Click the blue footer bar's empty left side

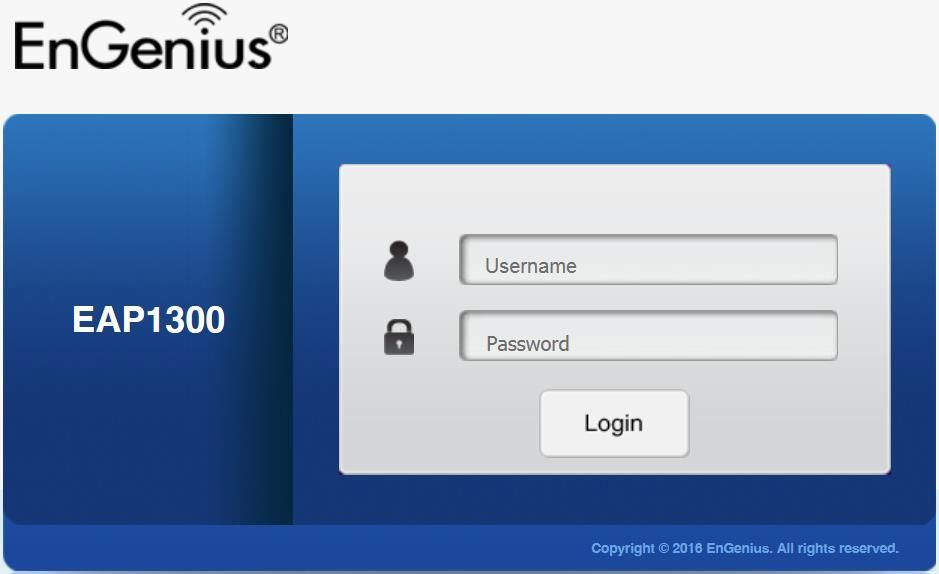[240, 548]
